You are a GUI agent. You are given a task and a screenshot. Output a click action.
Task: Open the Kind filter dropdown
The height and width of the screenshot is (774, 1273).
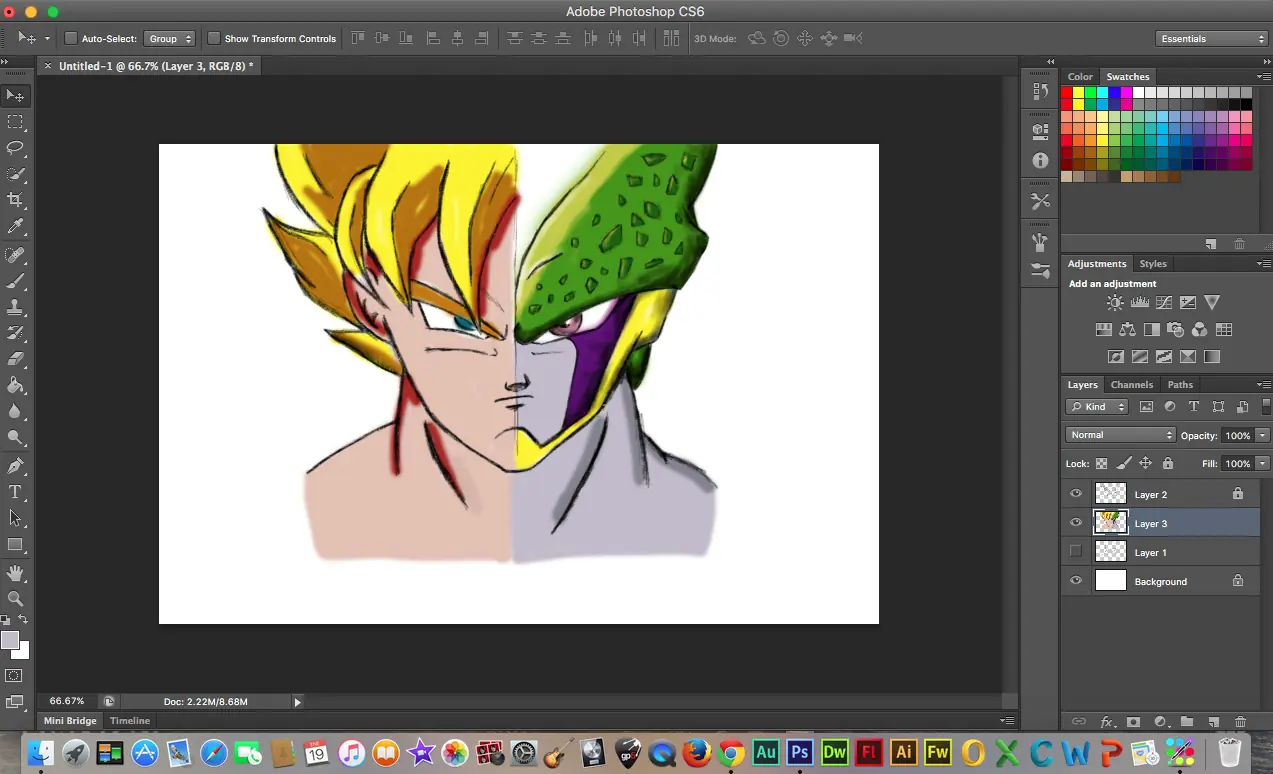(x=1097, y=407)
